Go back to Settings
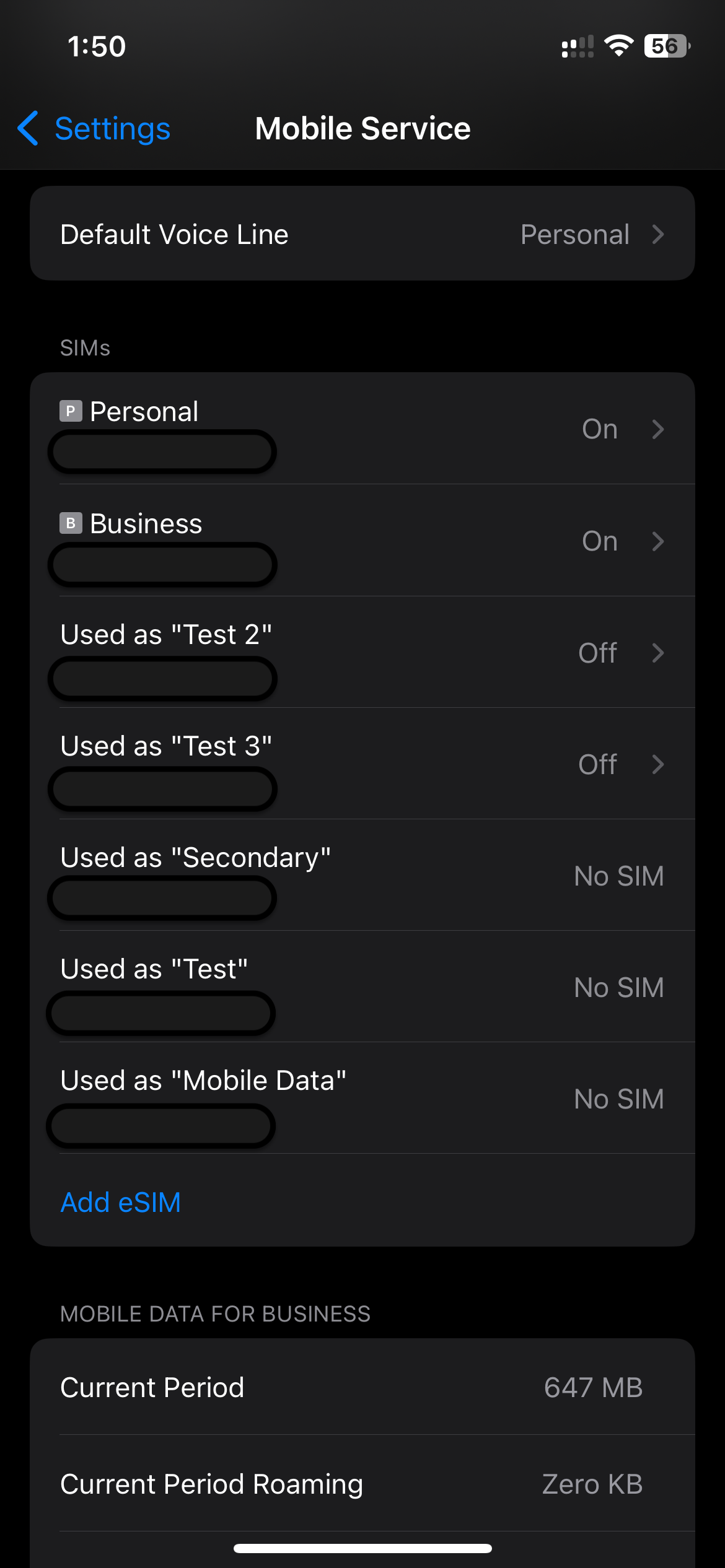This screenshot has height=1568, width=725. (112, 129)
